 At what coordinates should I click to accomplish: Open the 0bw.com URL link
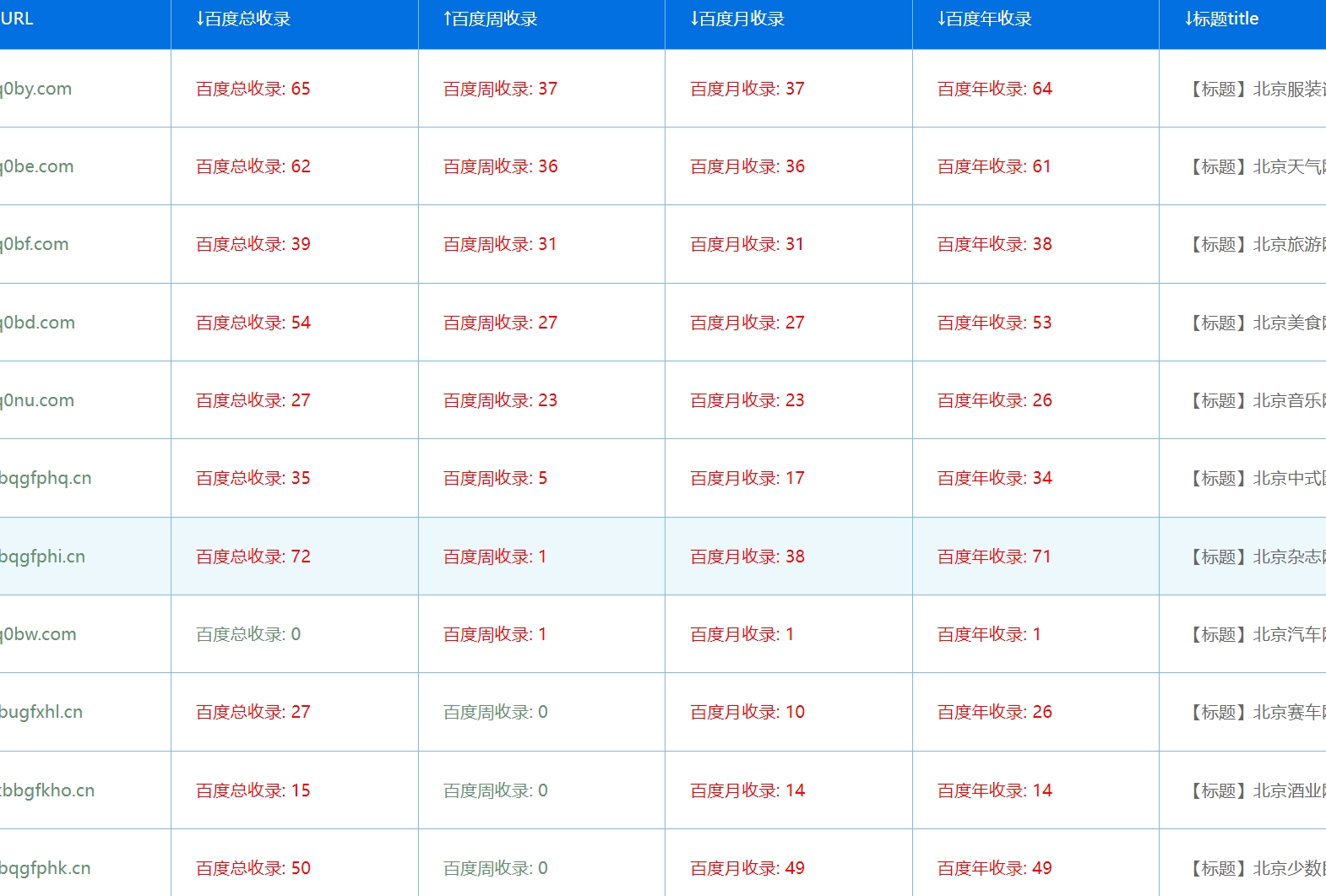[x=38, y=634]
